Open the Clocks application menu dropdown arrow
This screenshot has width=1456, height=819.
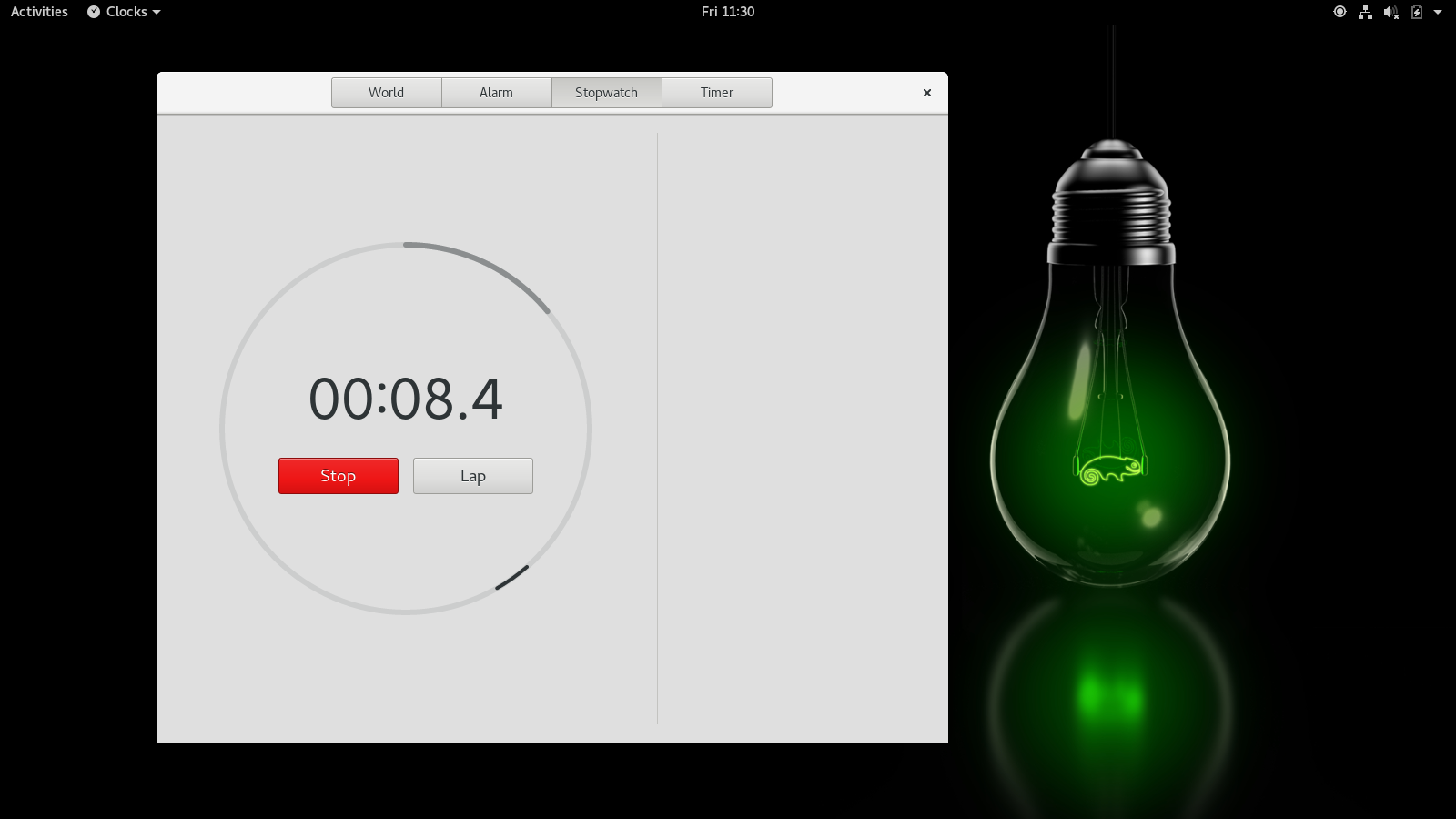coord(157,13)
